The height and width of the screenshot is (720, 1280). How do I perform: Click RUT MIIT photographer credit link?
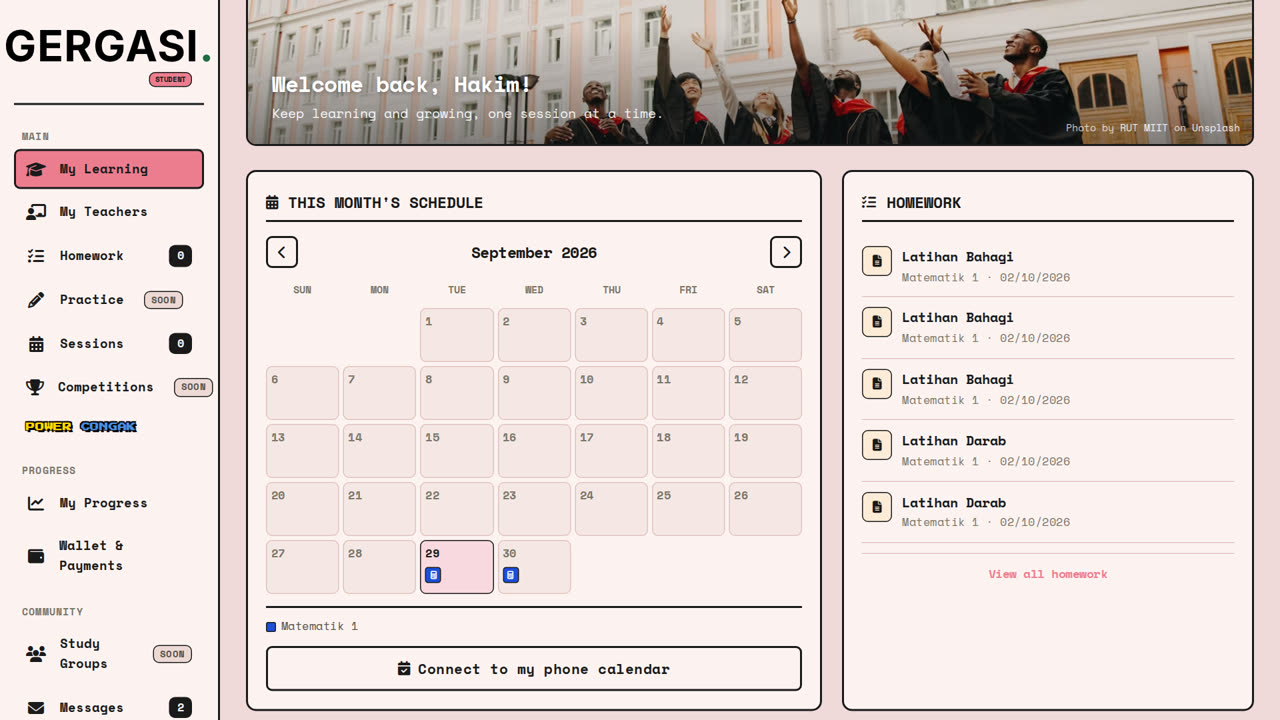(x=1143, y=128)
